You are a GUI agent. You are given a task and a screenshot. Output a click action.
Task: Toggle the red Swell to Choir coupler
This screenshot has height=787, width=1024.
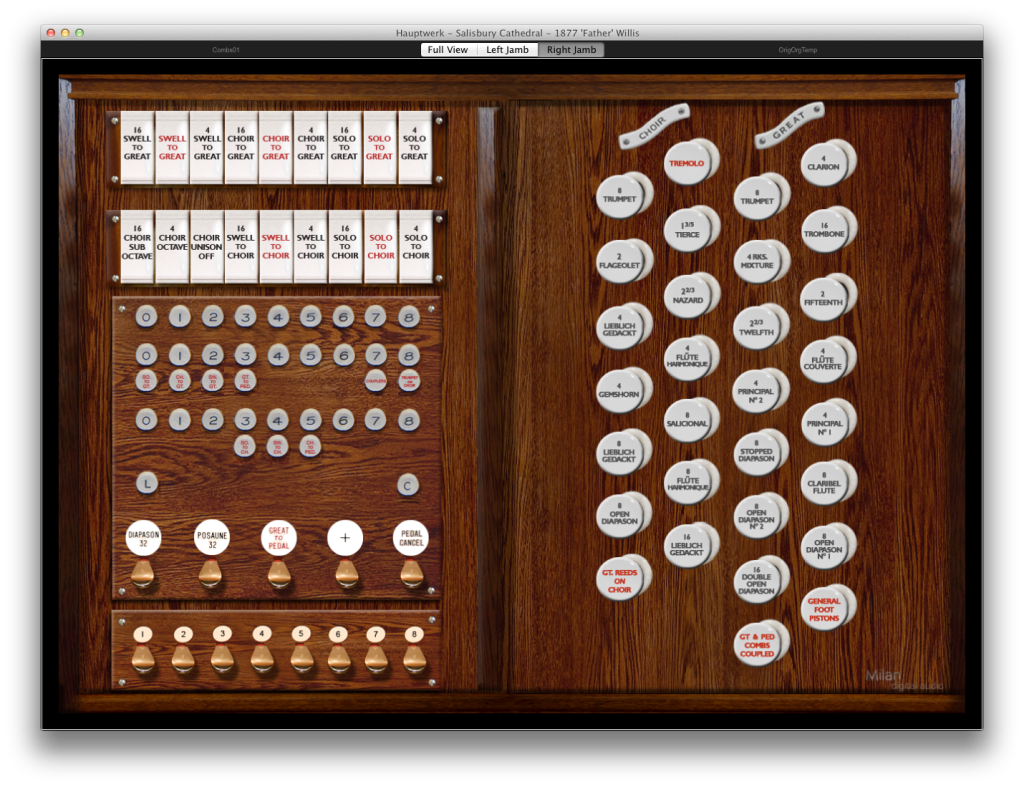point(276,247)
